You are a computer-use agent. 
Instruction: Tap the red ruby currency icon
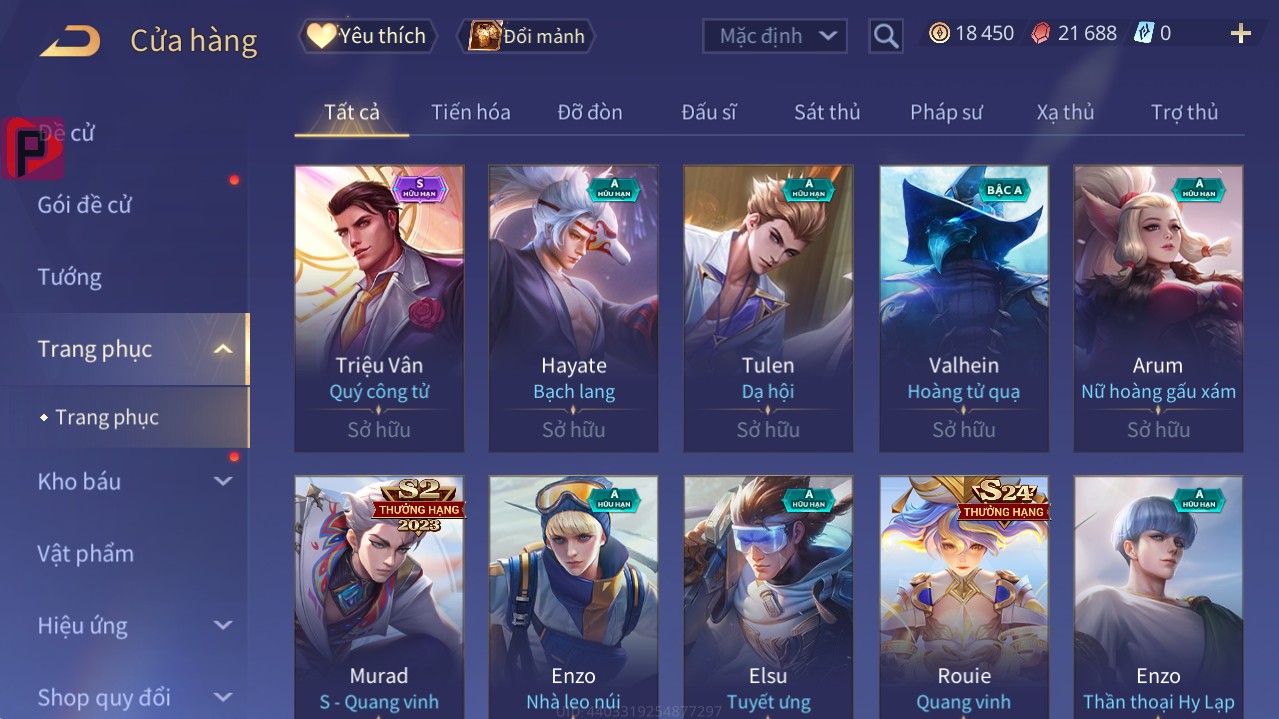click(x=1041, y=33)
